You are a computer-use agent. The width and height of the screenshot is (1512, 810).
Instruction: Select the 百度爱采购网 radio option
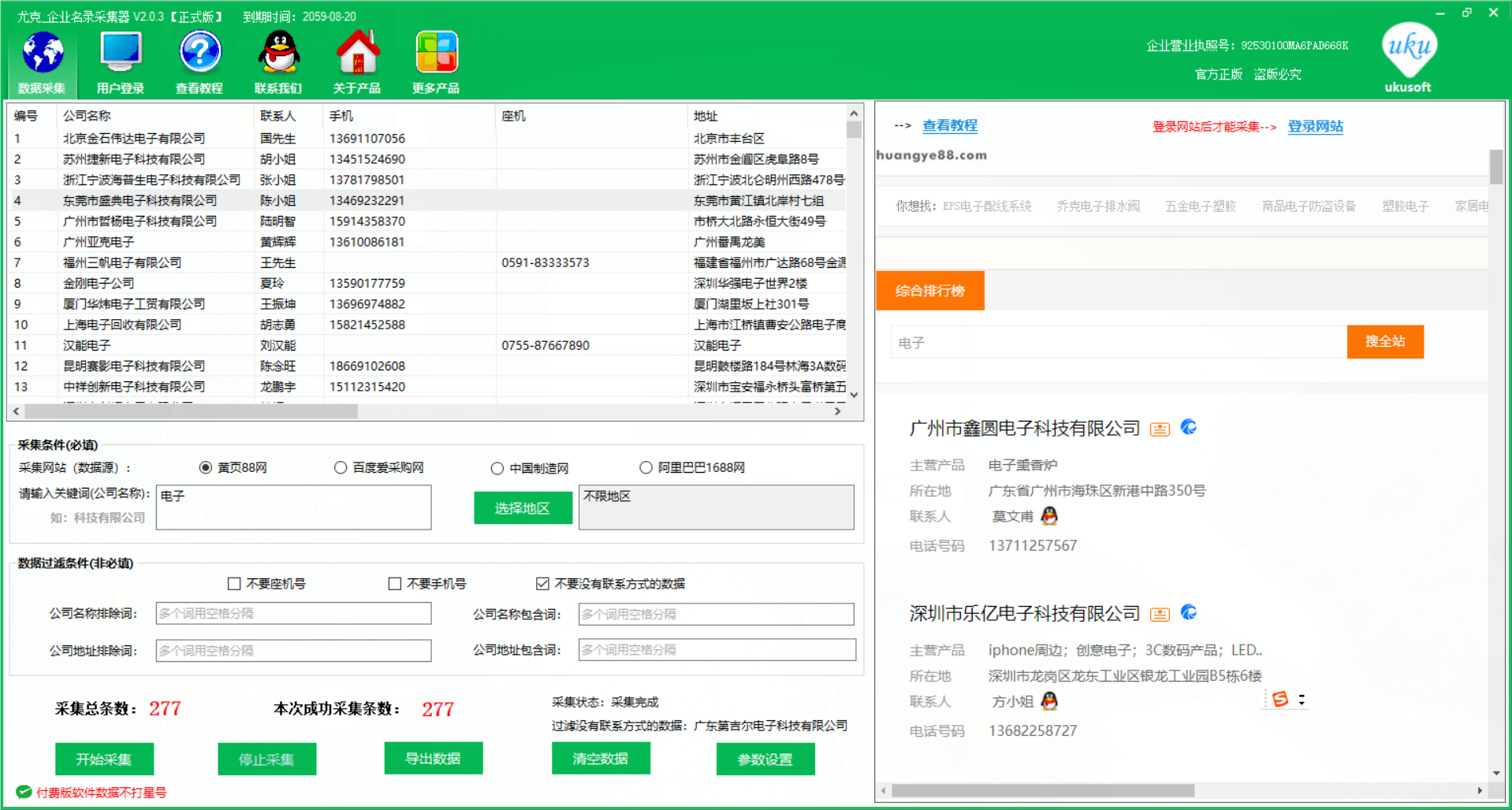pos(341,468)
